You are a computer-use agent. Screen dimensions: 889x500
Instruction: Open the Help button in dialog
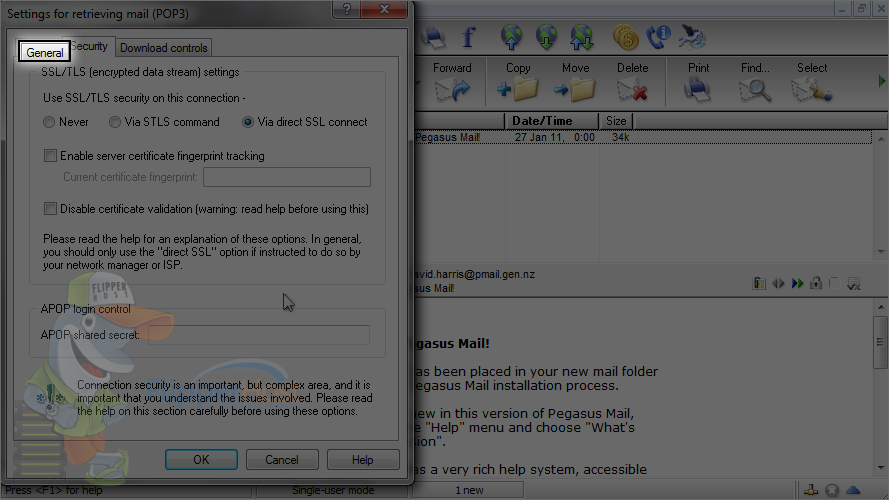click(x=363, y=460)
